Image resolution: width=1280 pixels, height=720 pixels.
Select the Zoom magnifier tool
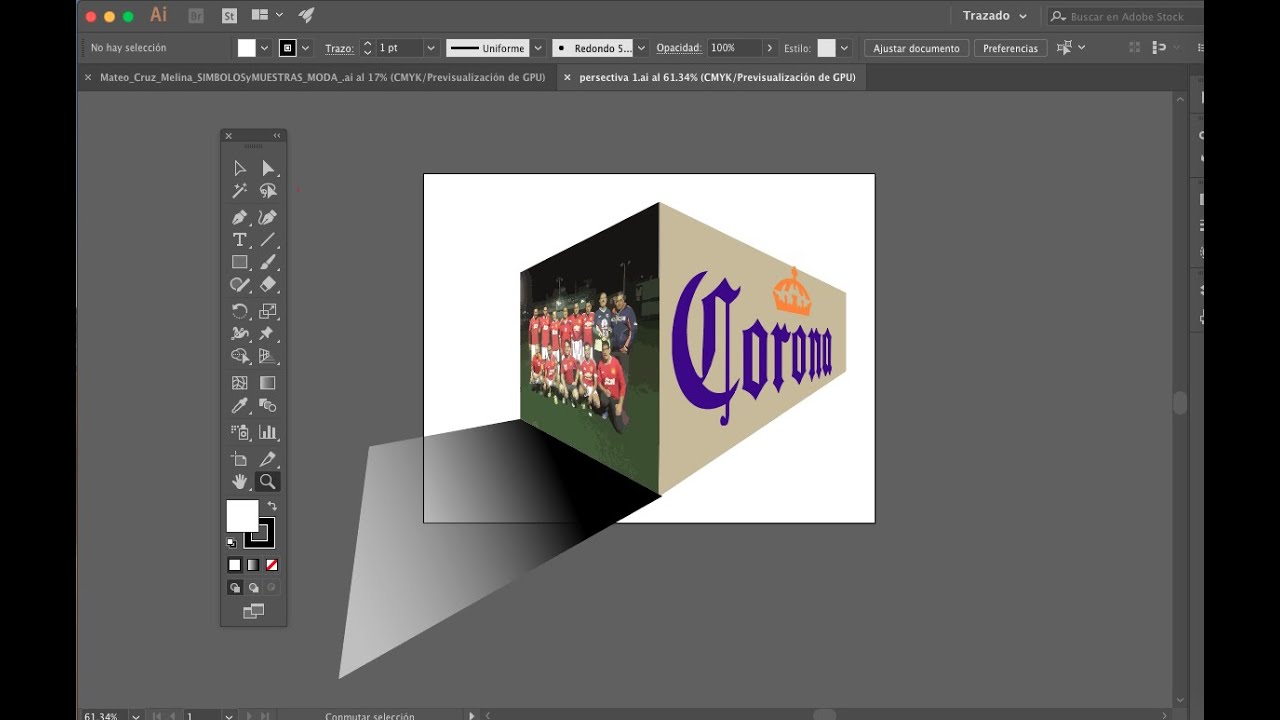coord(267,482)
